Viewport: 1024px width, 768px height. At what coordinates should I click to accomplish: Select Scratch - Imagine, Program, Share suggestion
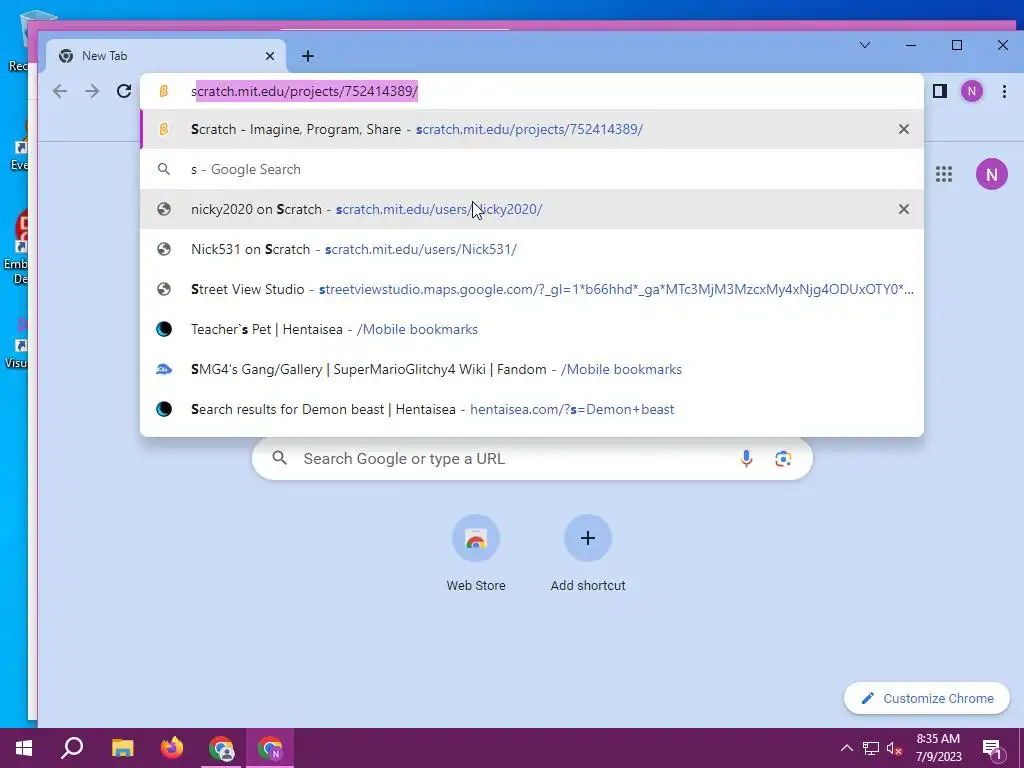[532, 129]
